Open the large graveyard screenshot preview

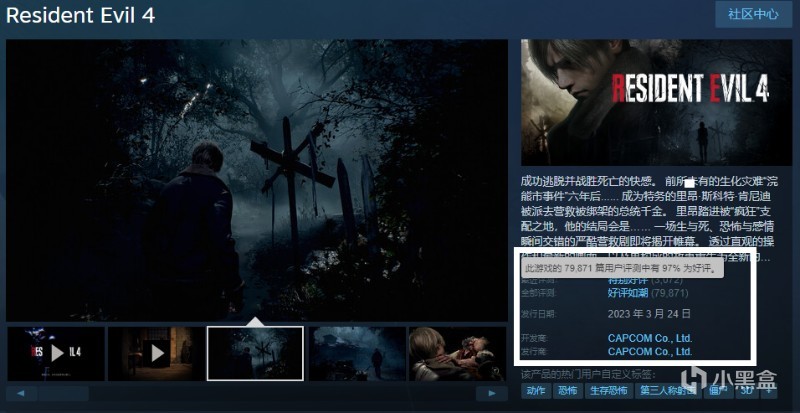257,180
